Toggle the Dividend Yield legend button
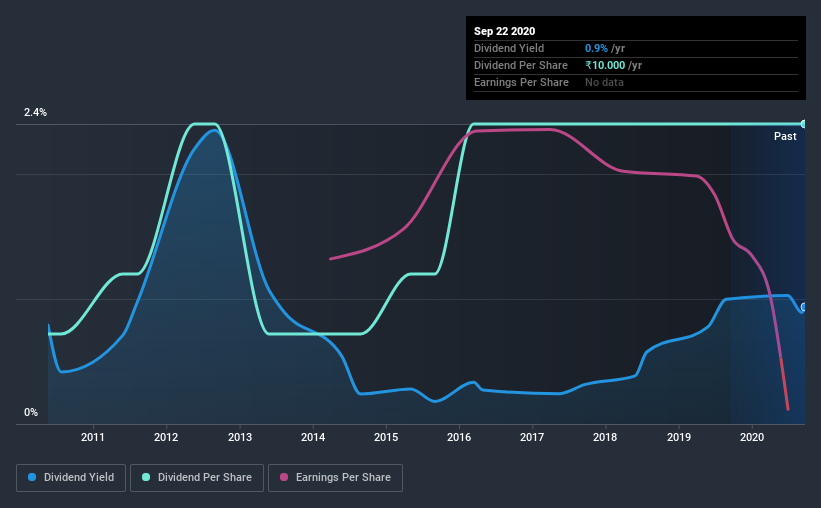This screenshot has height=508, width=821. (x=71, y=478)
